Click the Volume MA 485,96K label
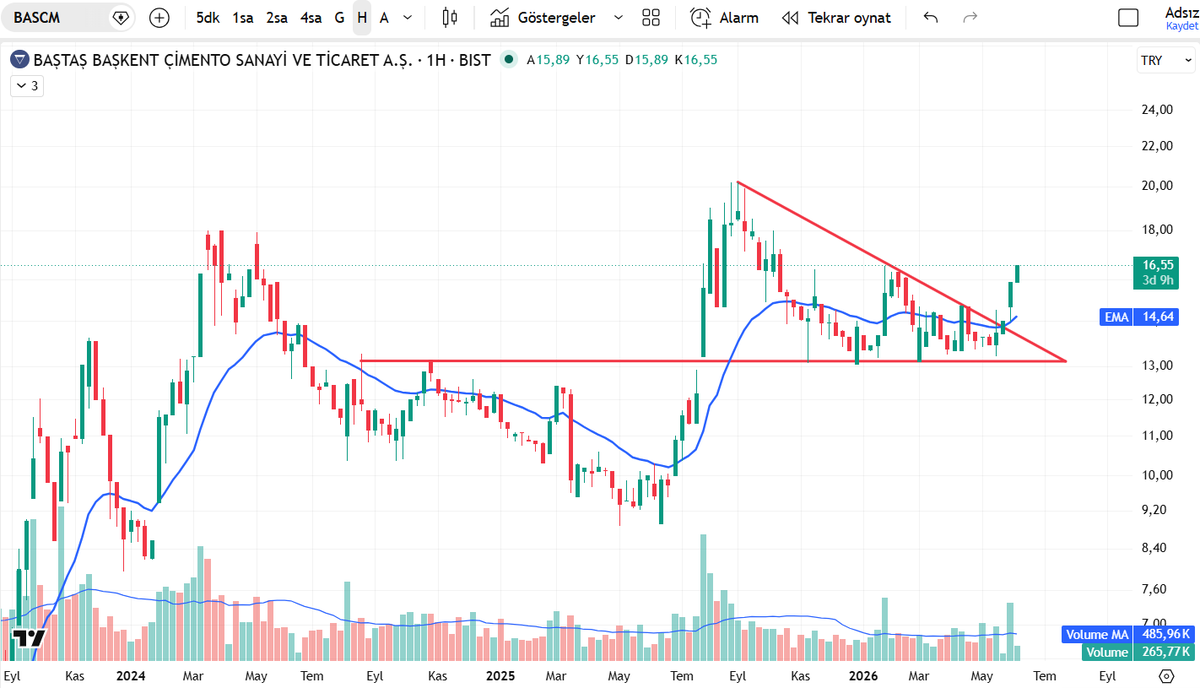The height and width of the screenshot is (688, 1200). click(x=1130, y=634)
